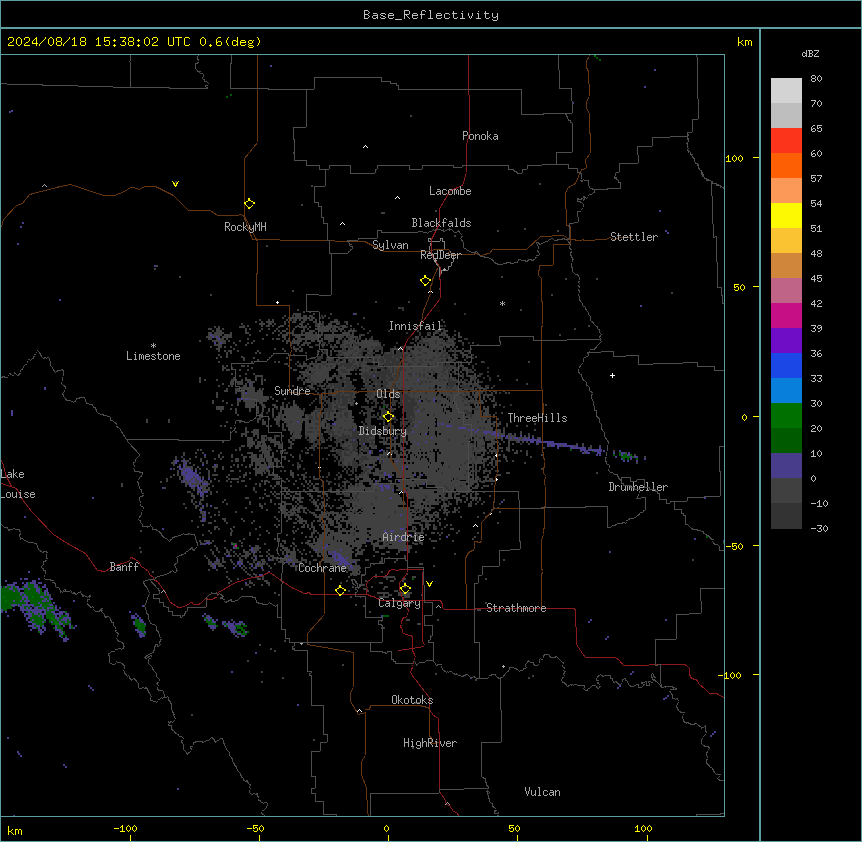Click the Cochrane label
Image resolution: width=862 pixels, height=842 pixels.
(322, 568)
